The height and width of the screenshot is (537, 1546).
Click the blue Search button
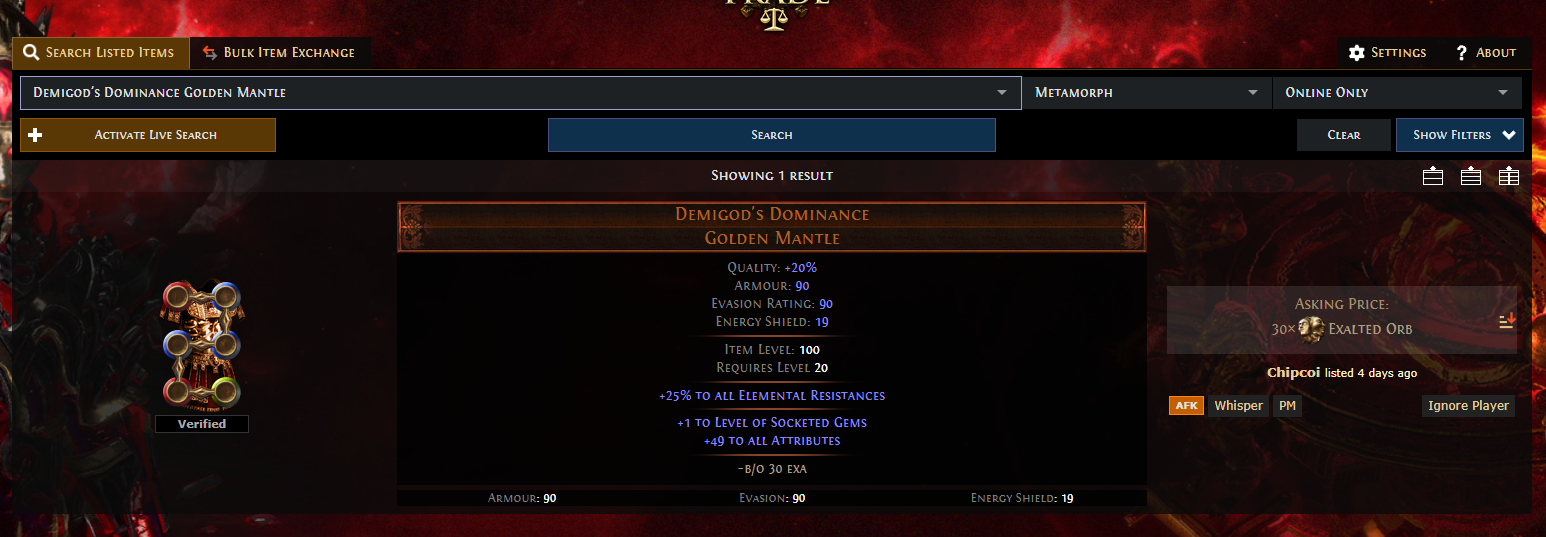pos(771,135)
